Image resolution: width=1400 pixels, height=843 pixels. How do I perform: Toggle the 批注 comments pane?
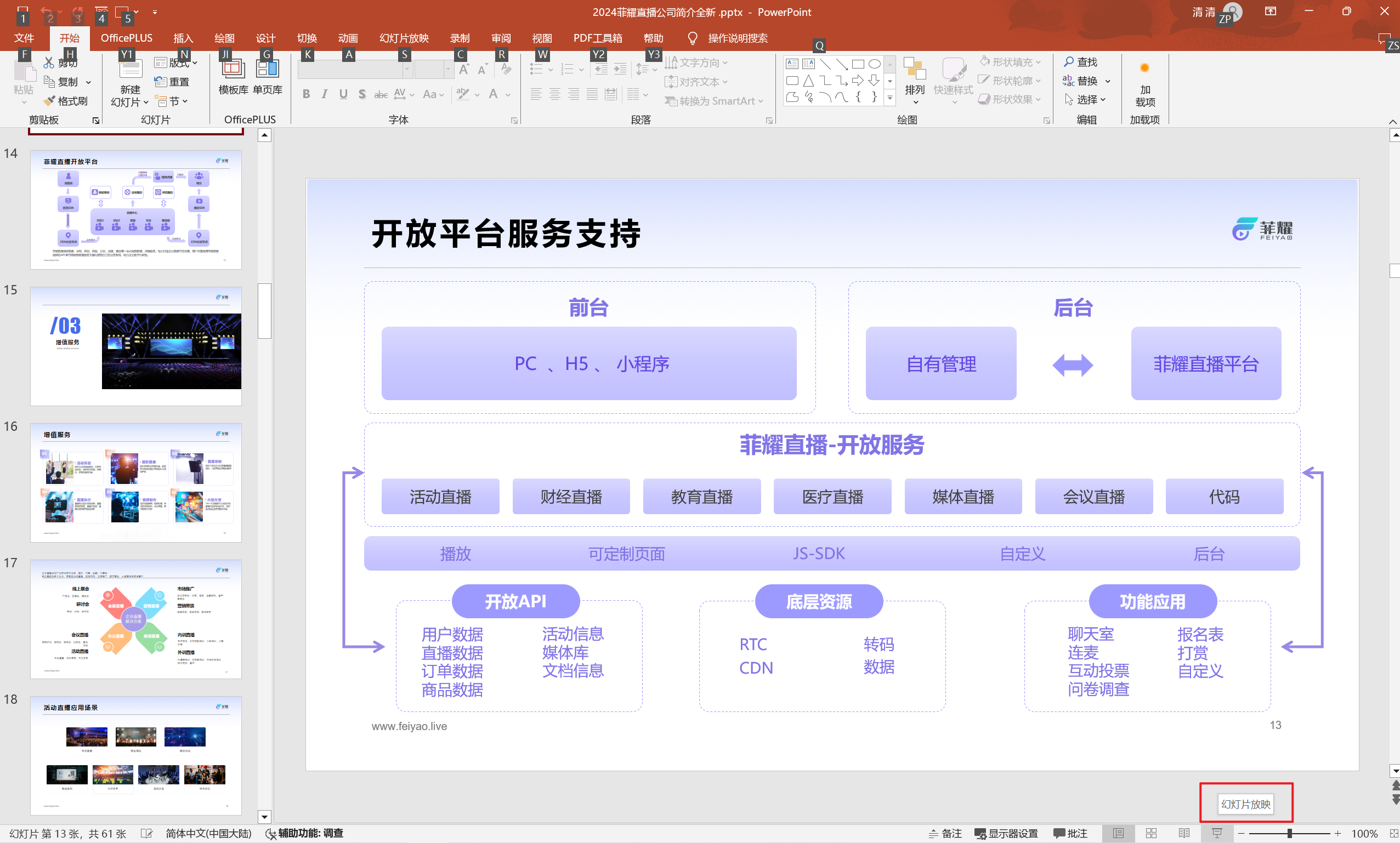click(x=1070, y=833)
